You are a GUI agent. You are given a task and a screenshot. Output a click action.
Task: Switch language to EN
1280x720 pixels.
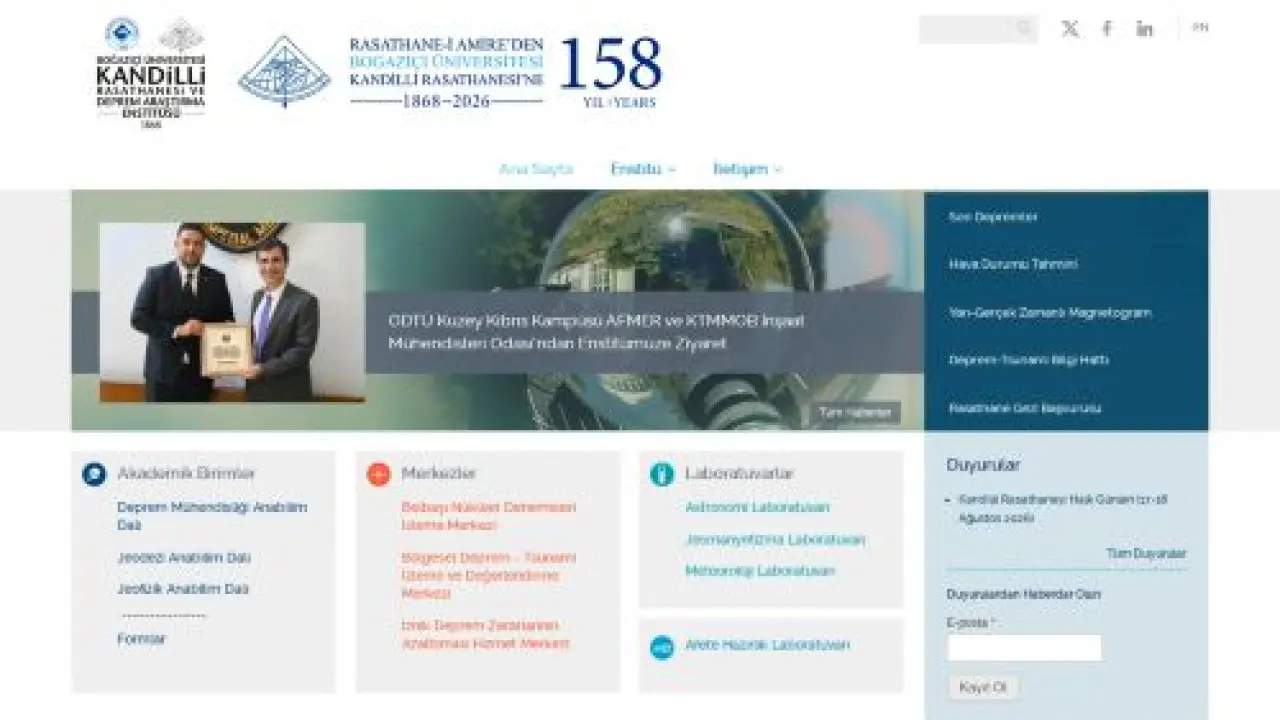1200,28
